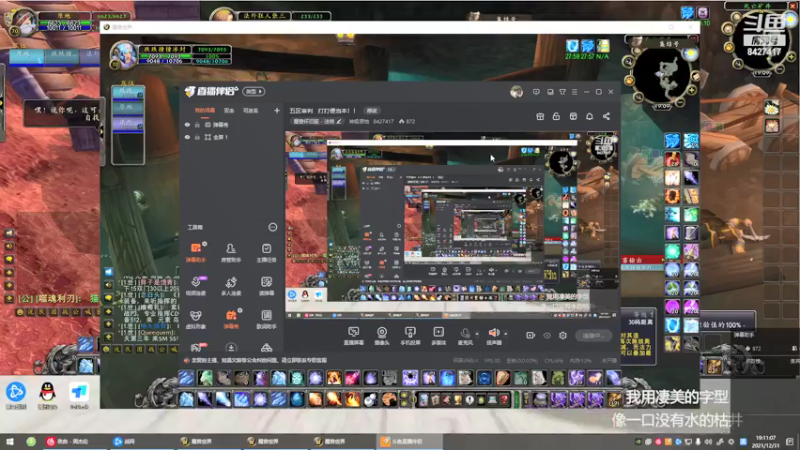Open the 歌词助手 tool
The height and width of the screenshot is (450, 800).
tap(266, 319)
